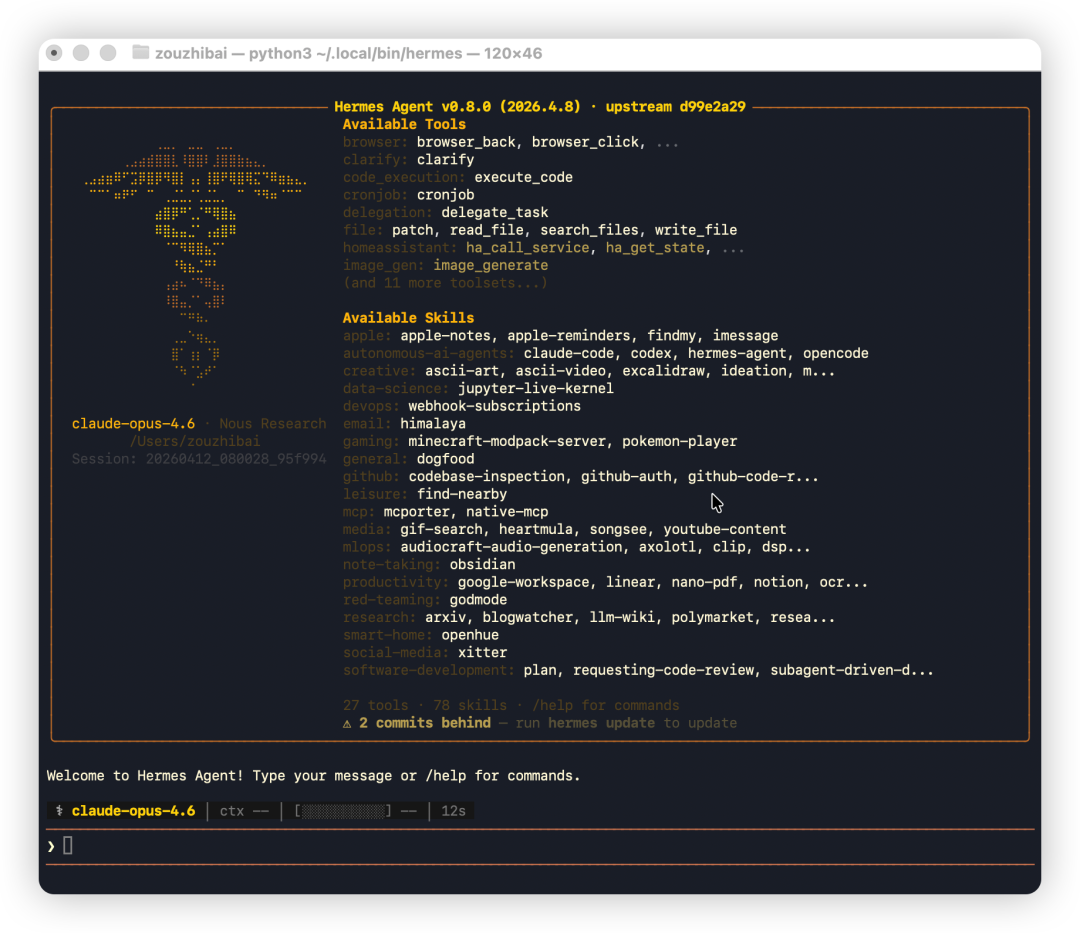Viewport: 1080px width, 933px height.
Task: Click 'patch' in file tools
Action: (x=413, y=230)
